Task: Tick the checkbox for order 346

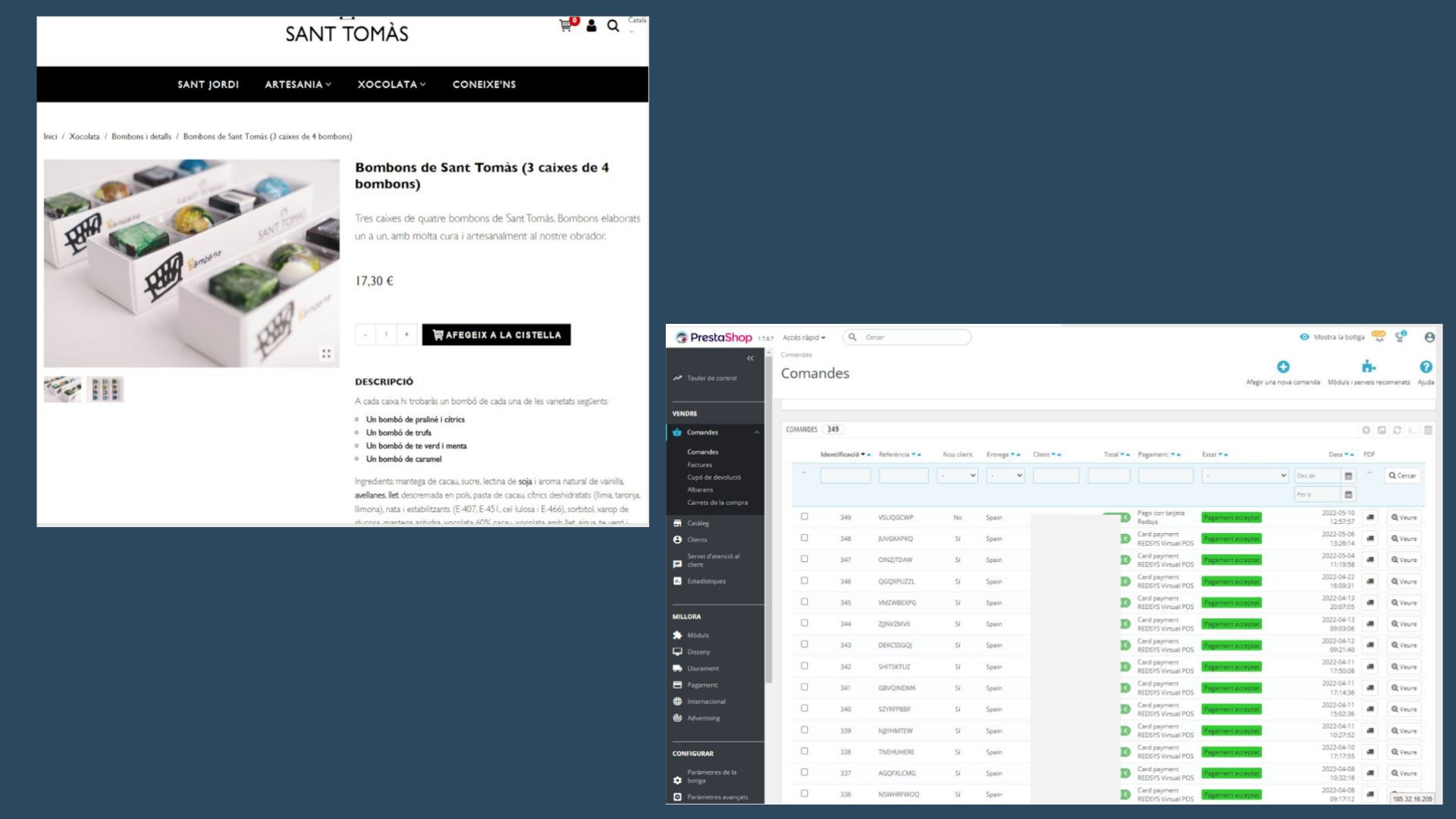Action: [x=805, y=581]
